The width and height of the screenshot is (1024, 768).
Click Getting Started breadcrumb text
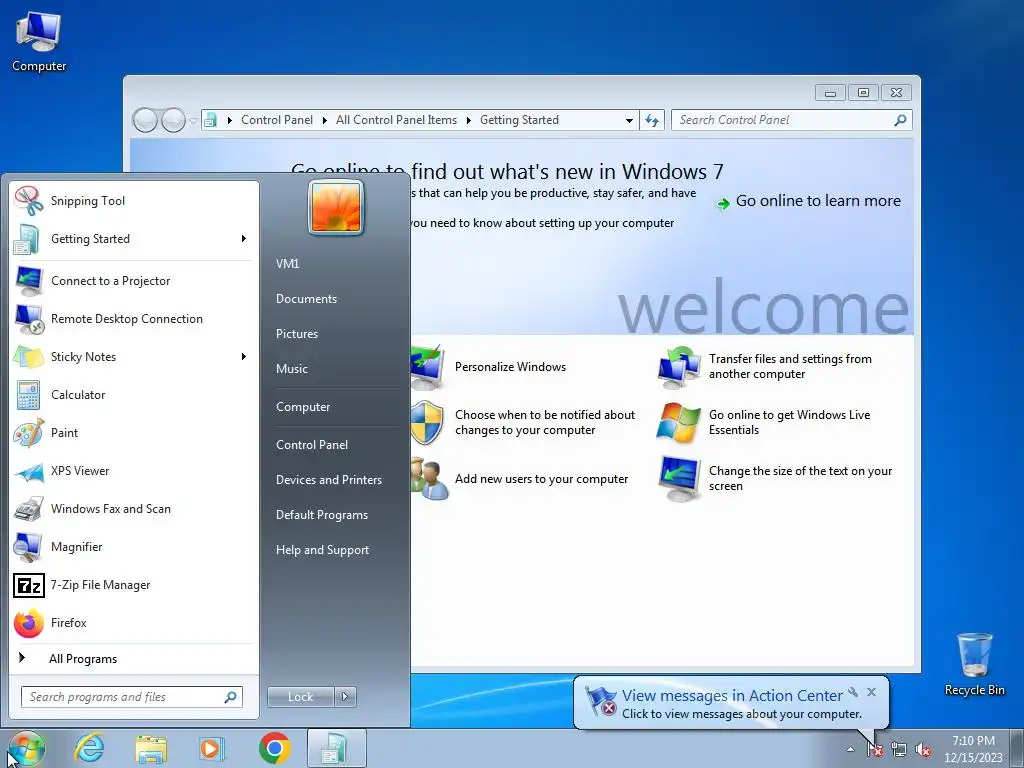click(519, 120)
